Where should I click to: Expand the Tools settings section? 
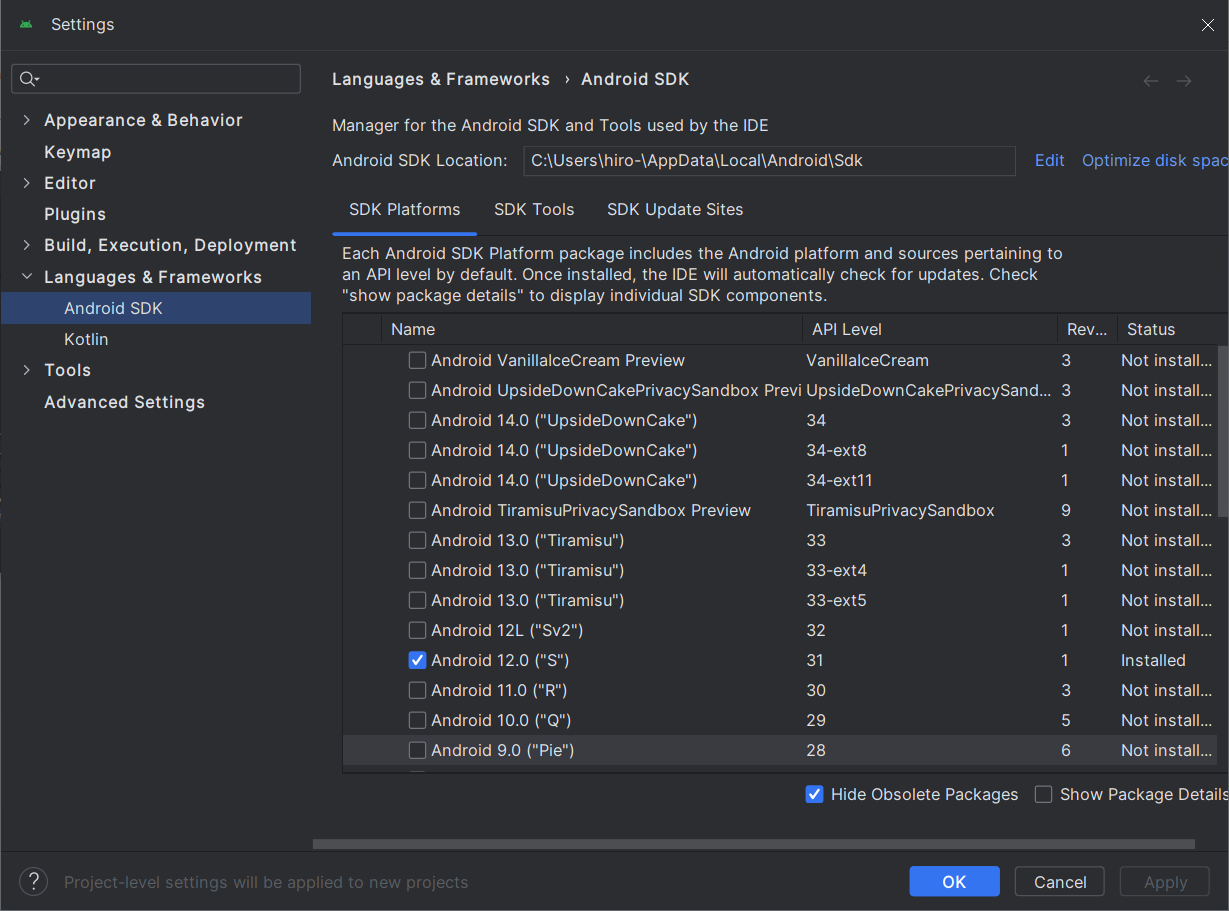coord(27,370)
